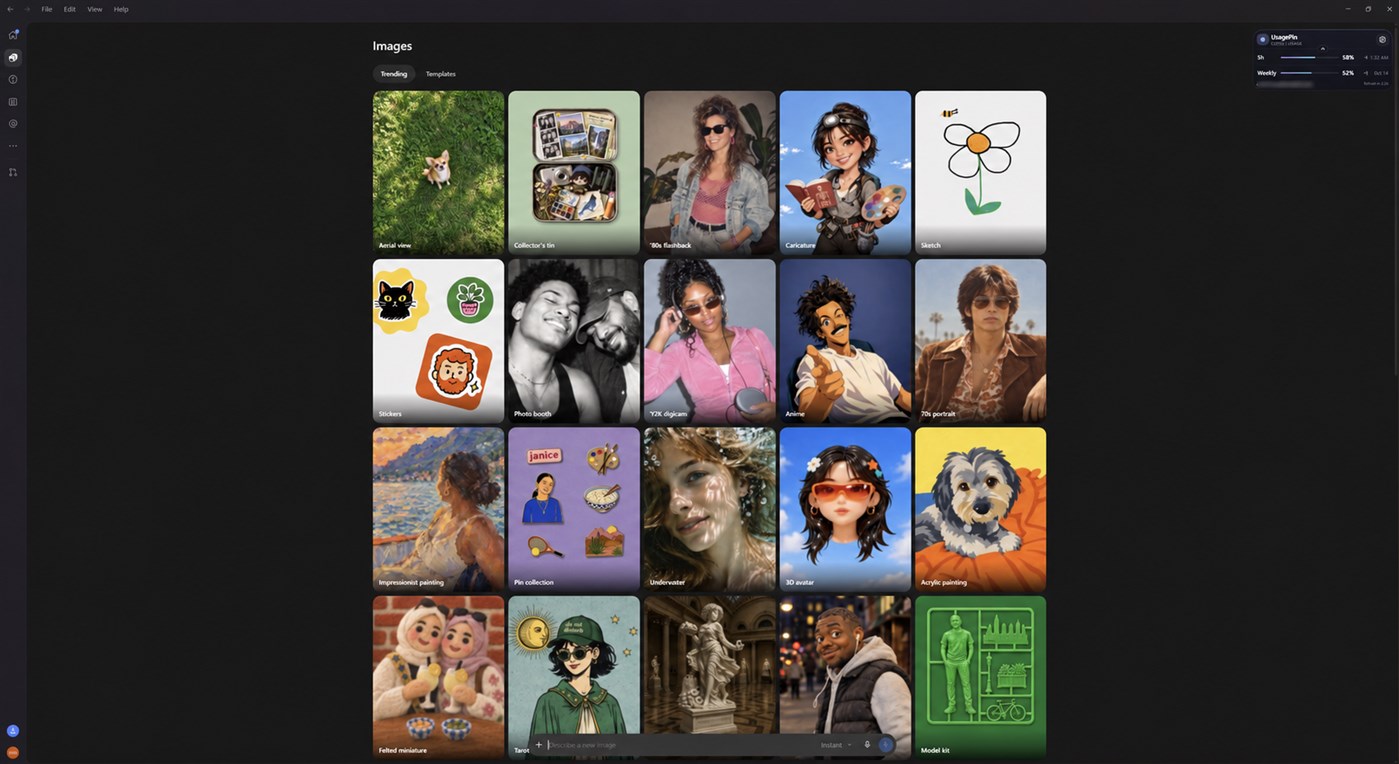Open the View menu
Screen dimensions: 1399x764
click(x=95, y=9)
